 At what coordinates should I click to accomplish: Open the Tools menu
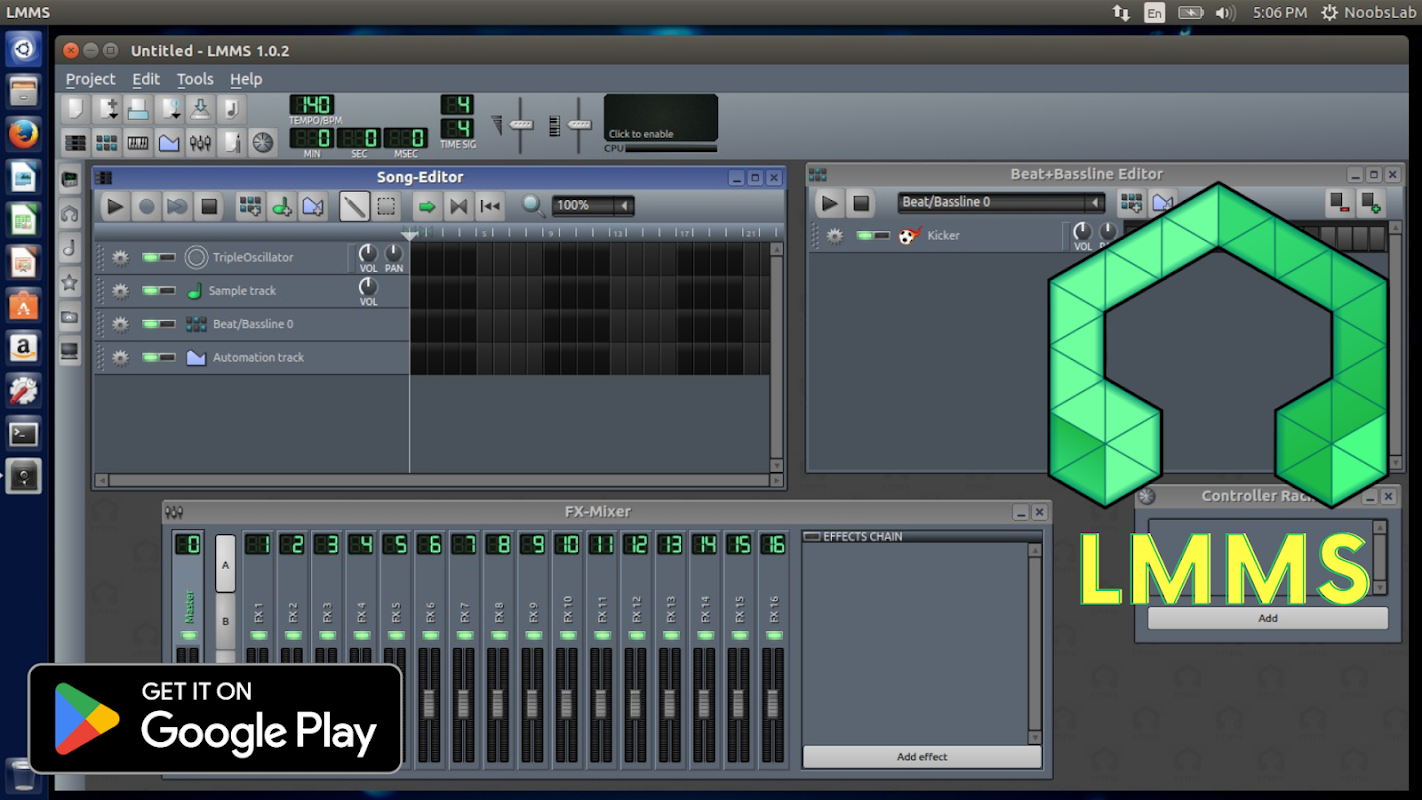tap(195, 79)
